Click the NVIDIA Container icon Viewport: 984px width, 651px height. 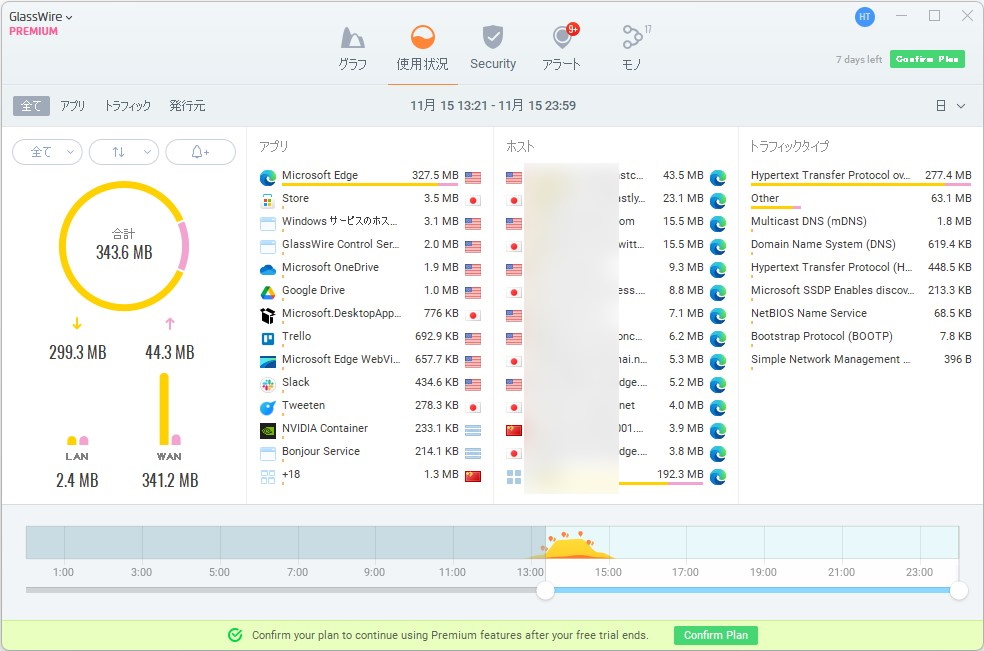(x=268, y=431)
